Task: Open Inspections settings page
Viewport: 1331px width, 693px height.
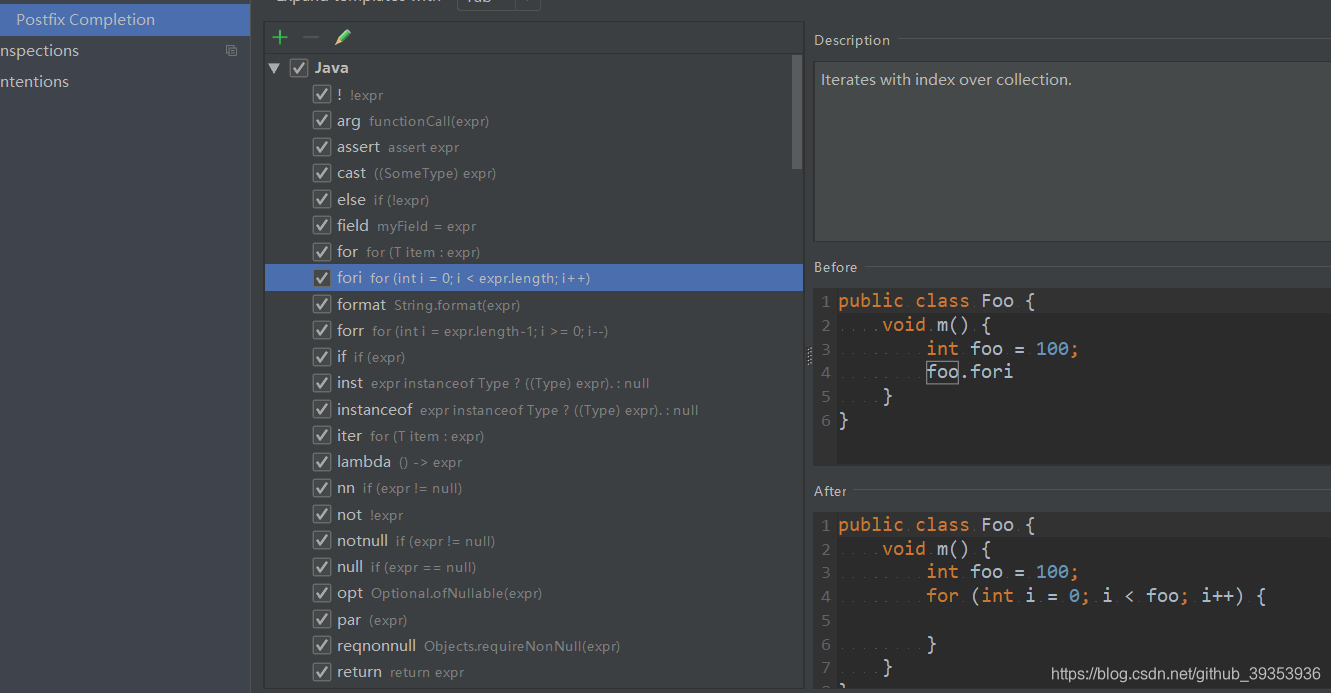Action: pos(125,51)
